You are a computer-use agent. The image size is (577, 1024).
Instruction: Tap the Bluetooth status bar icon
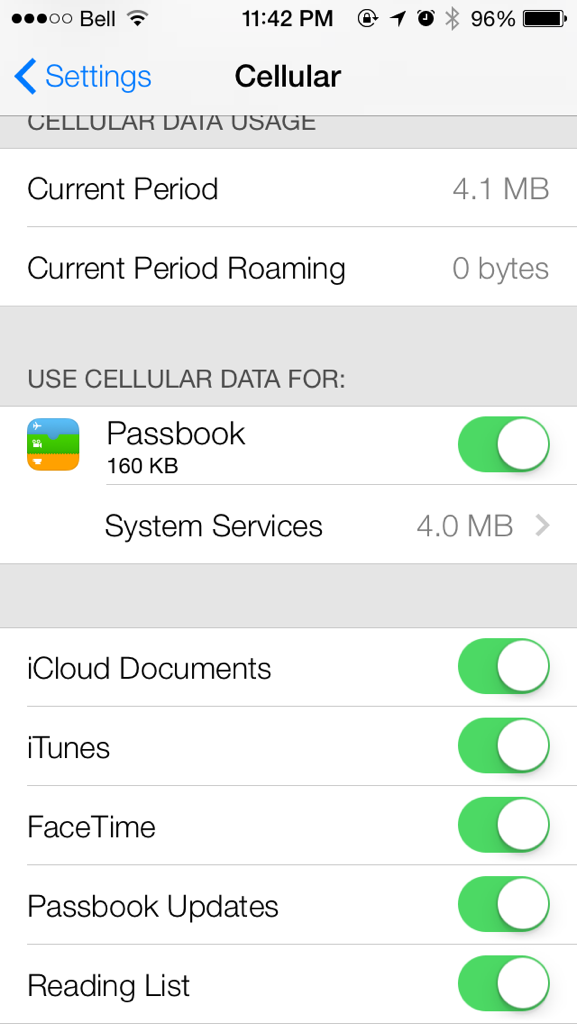(452, 19)
